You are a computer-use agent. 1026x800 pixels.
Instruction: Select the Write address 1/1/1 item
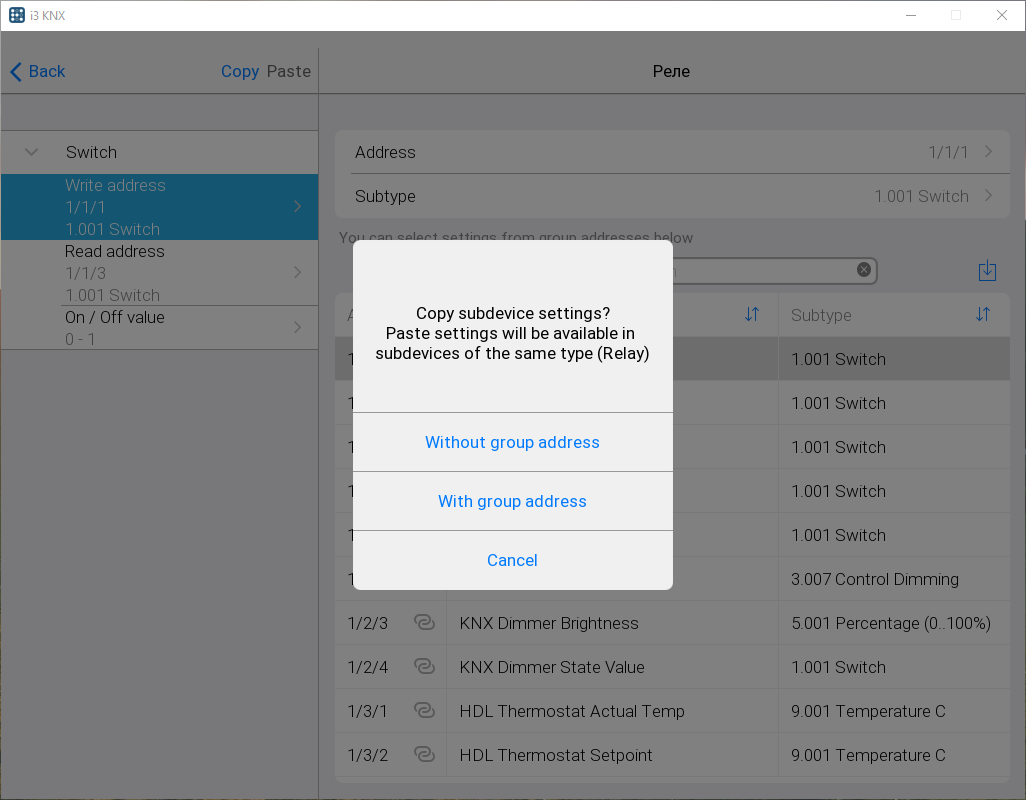[x=160, y=207]
